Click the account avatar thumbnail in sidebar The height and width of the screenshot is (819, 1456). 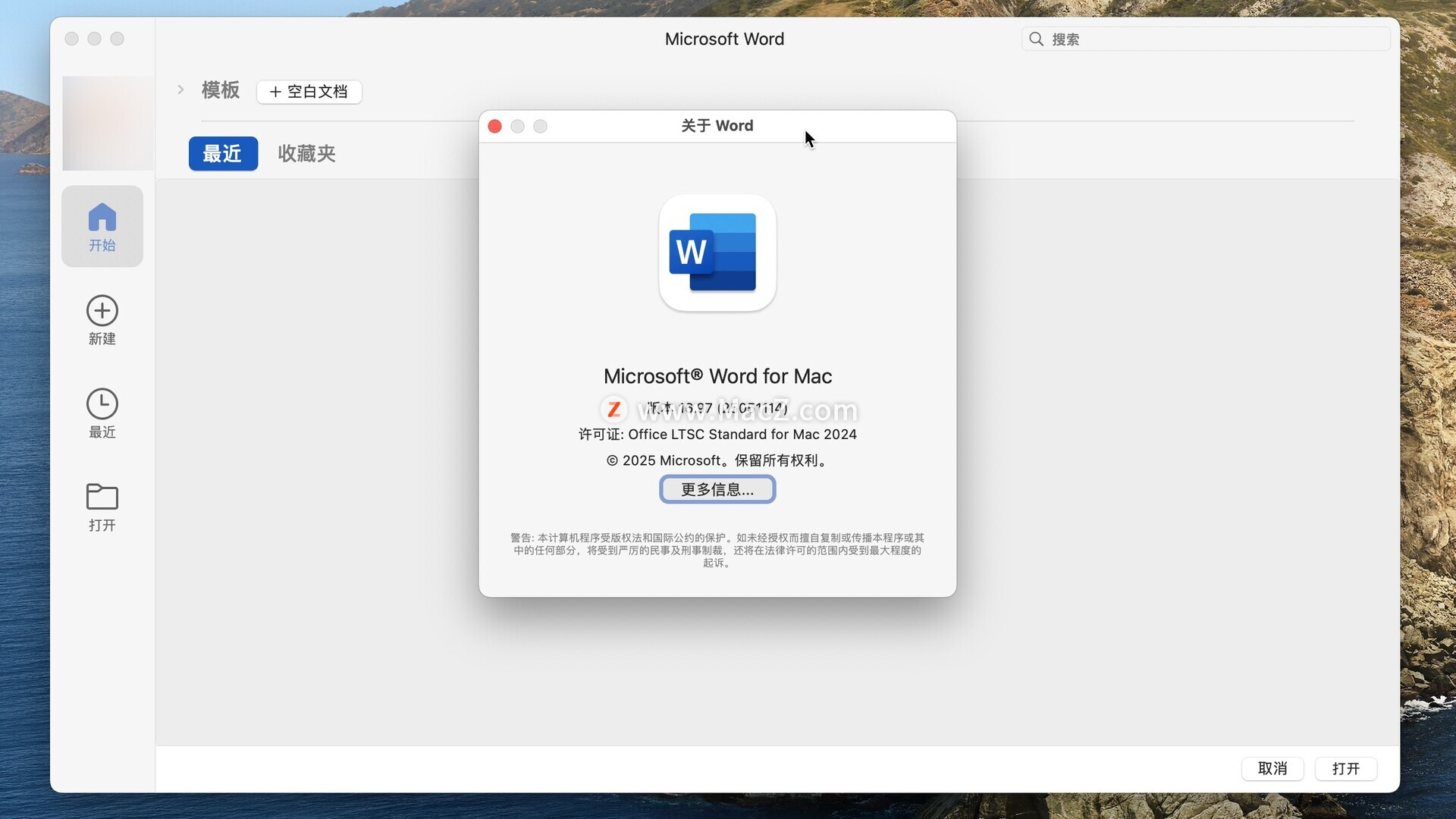(x=108, y=123)
